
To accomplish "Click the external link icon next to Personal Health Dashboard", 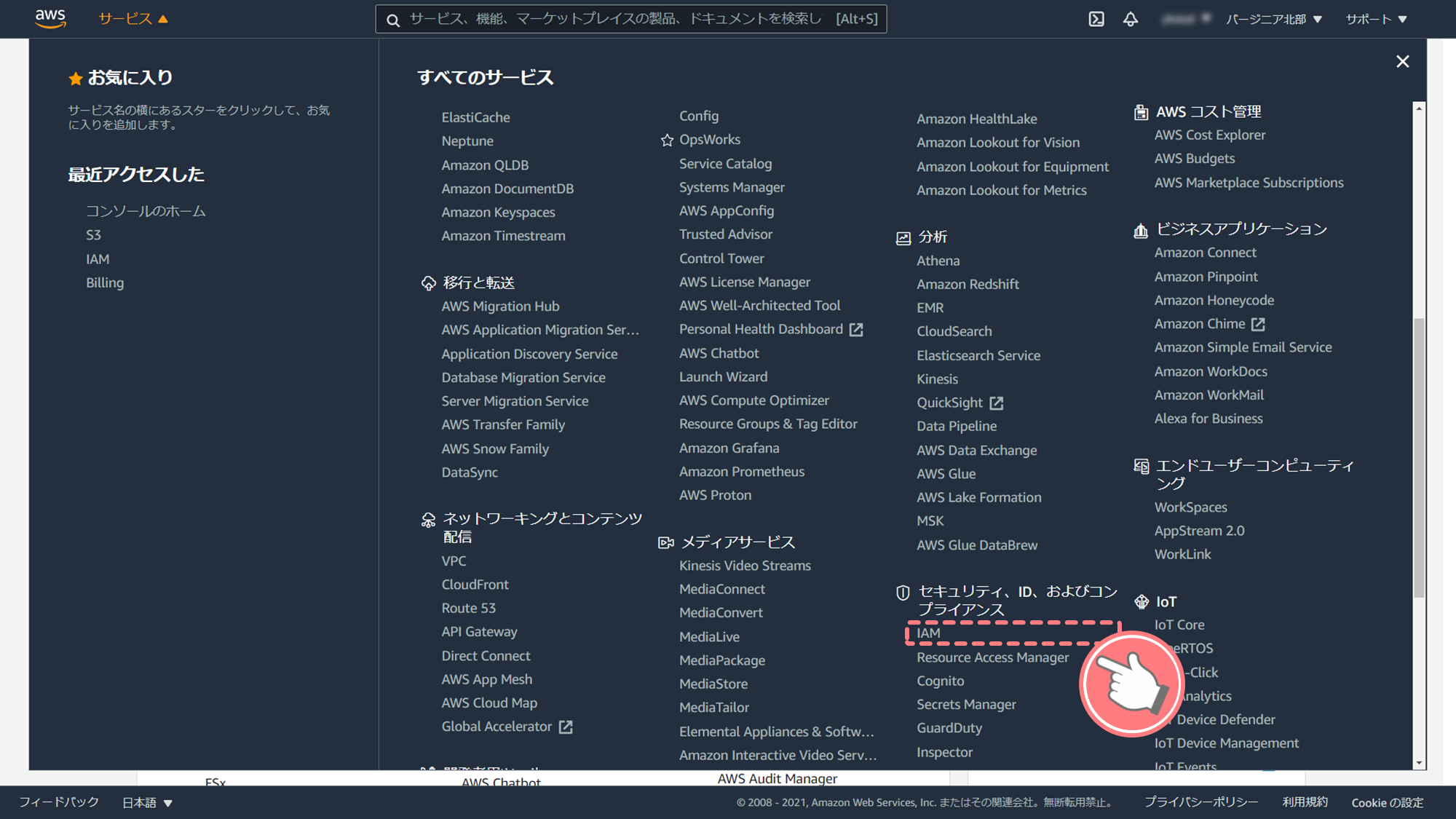I will tap(856, 330).
